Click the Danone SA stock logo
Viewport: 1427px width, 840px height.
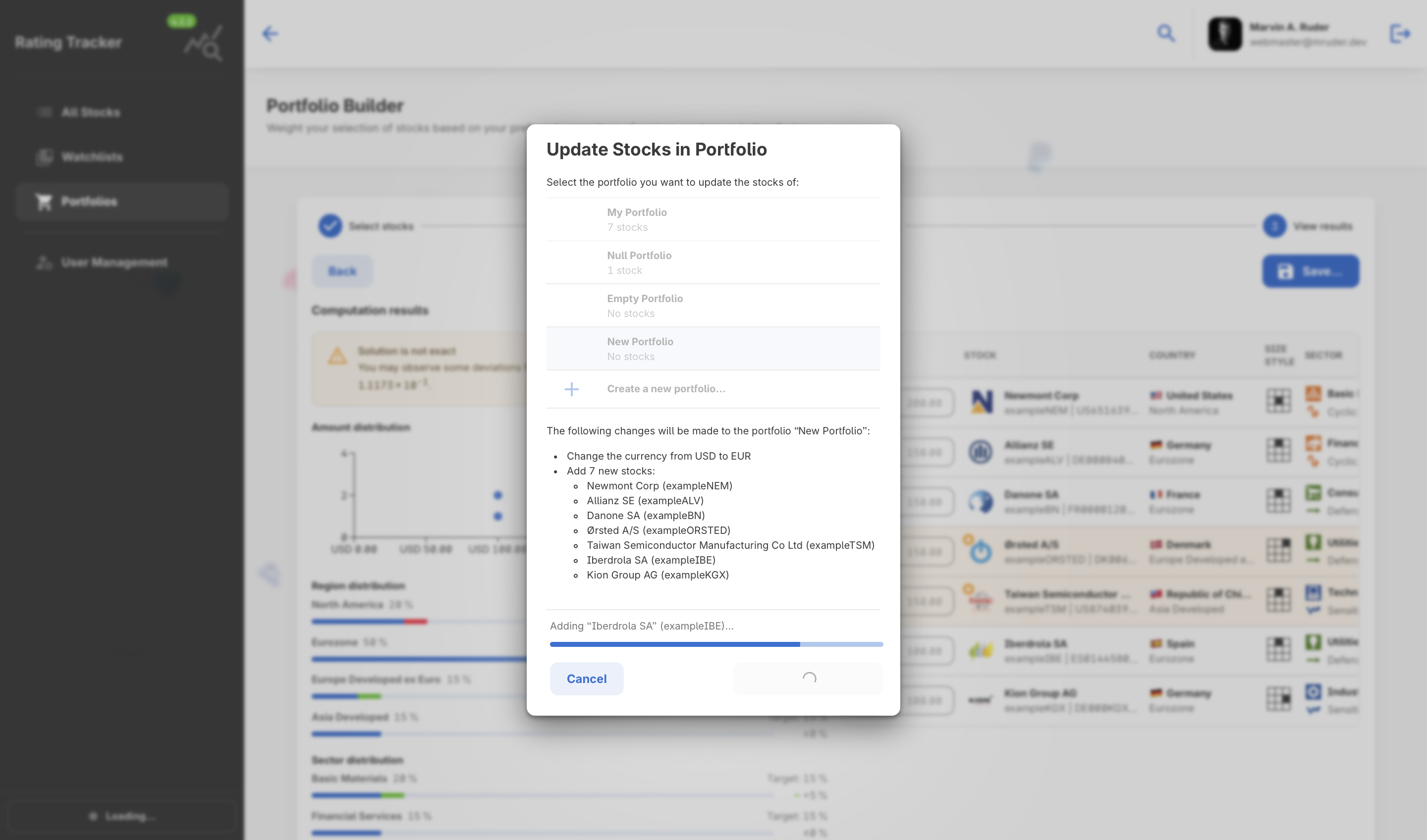[x=980, y=502]
